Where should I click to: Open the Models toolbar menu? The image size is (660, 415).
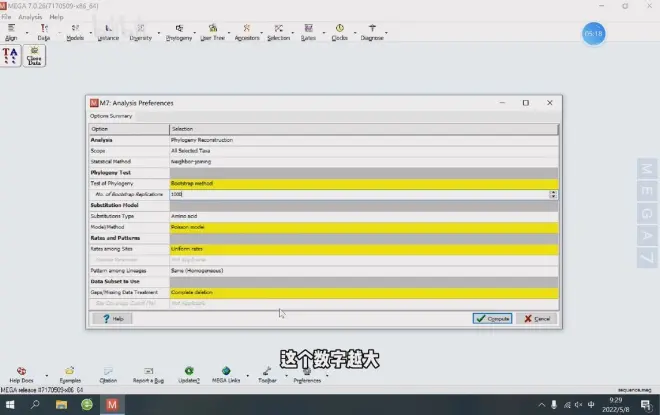tap(75, 31)
